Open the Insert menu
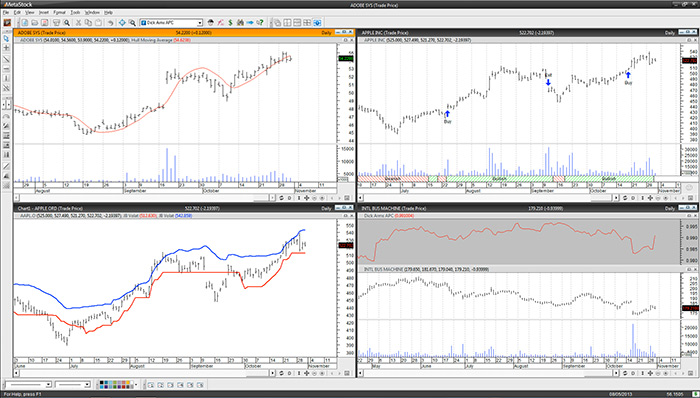 point(44,12)
